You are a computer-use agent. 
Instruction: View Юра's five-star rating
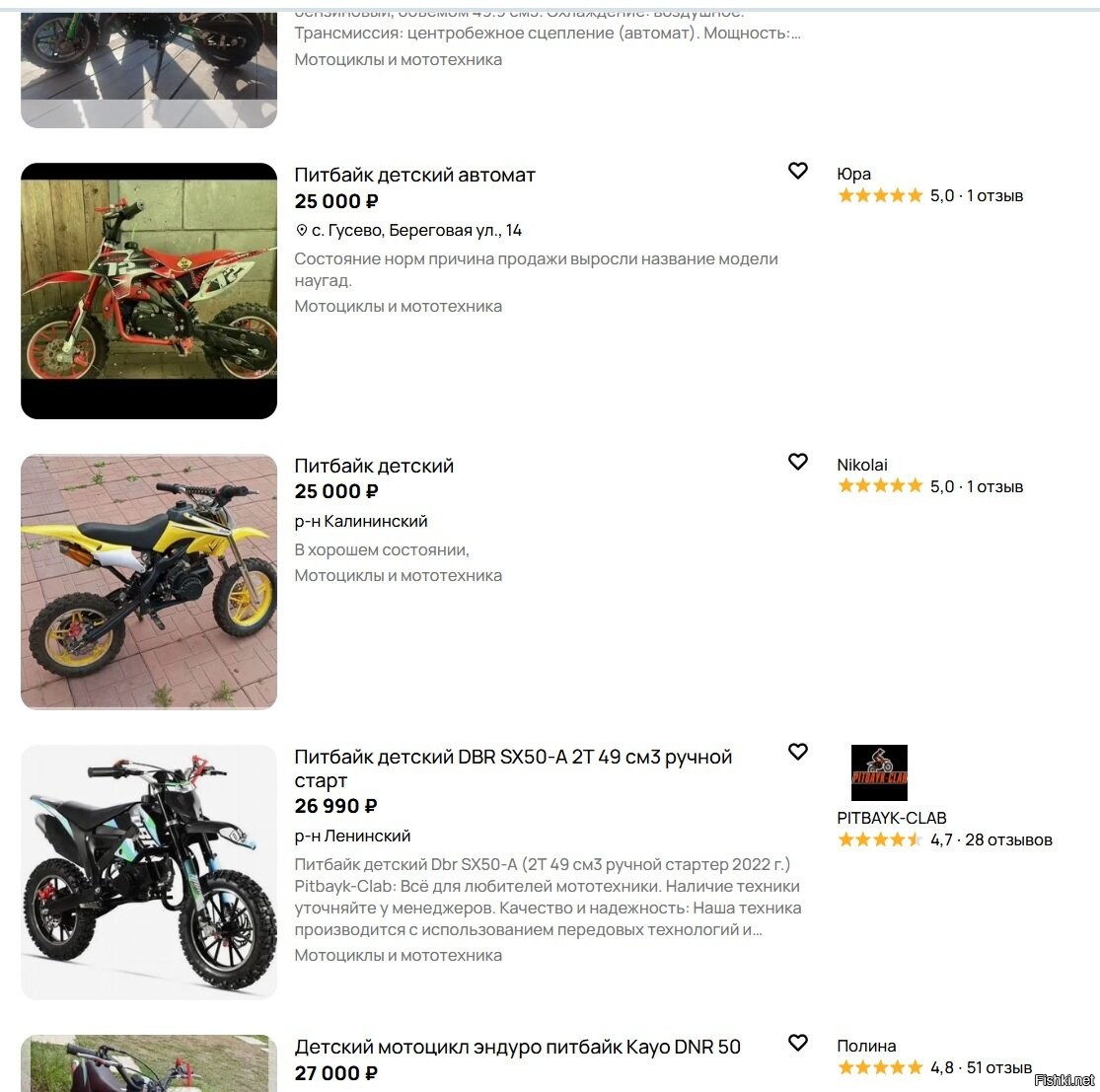880,195
